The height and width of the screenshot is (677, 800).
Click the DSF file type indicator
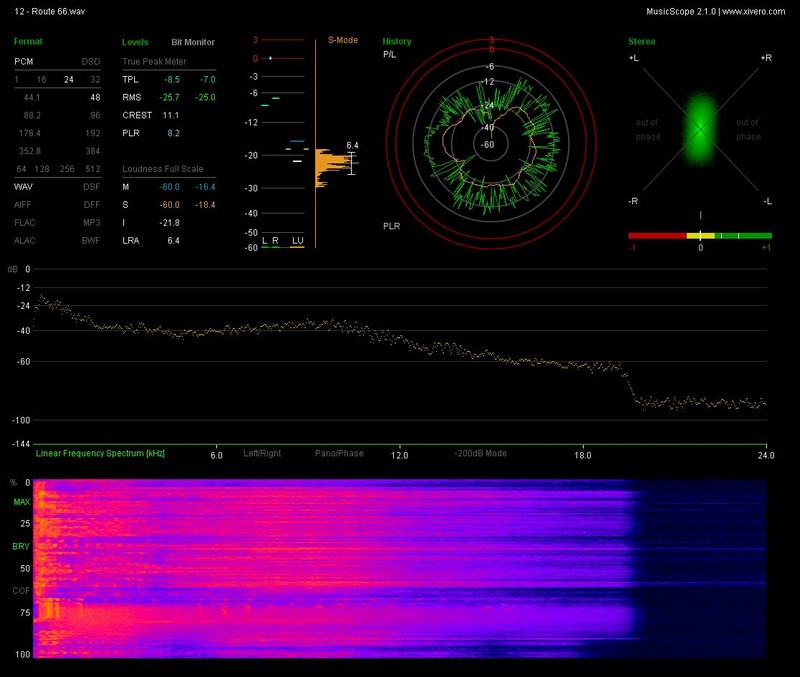click(92, 187)
